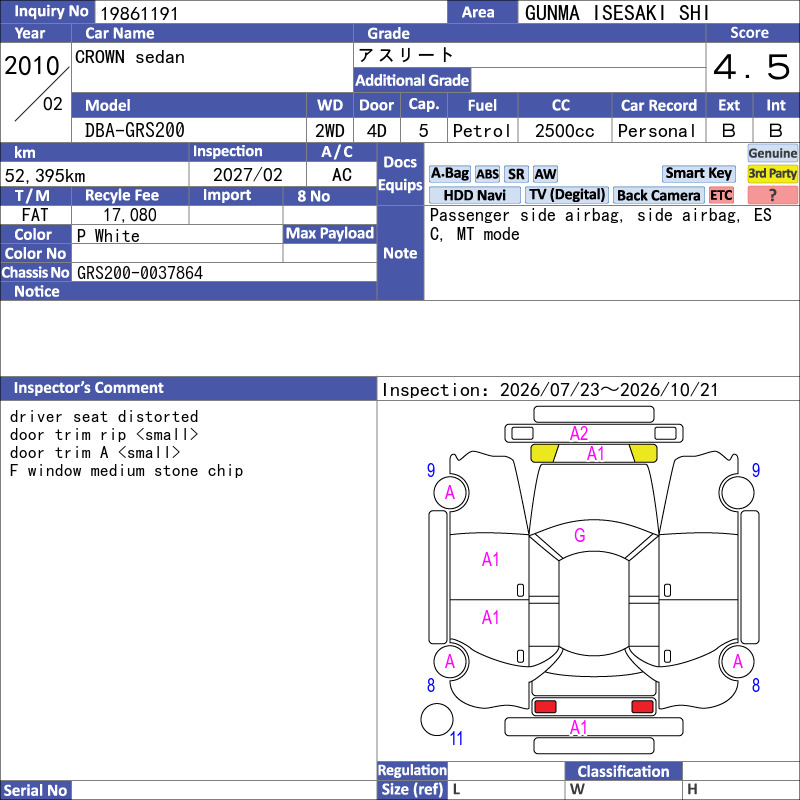This screenshot has height=800, width=800.
Task: Toggle the Genuine label
Action: pyautogui.click(x=772, y=153)
